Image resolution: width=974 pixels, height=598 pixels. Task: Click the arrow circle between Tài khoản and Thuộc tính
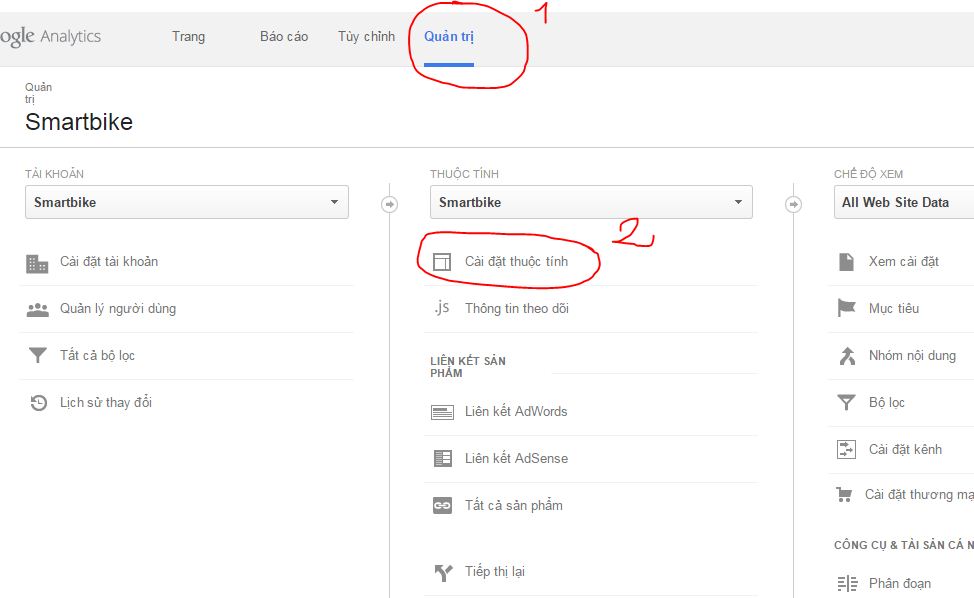pyautogui.click(x=389, y=204)
